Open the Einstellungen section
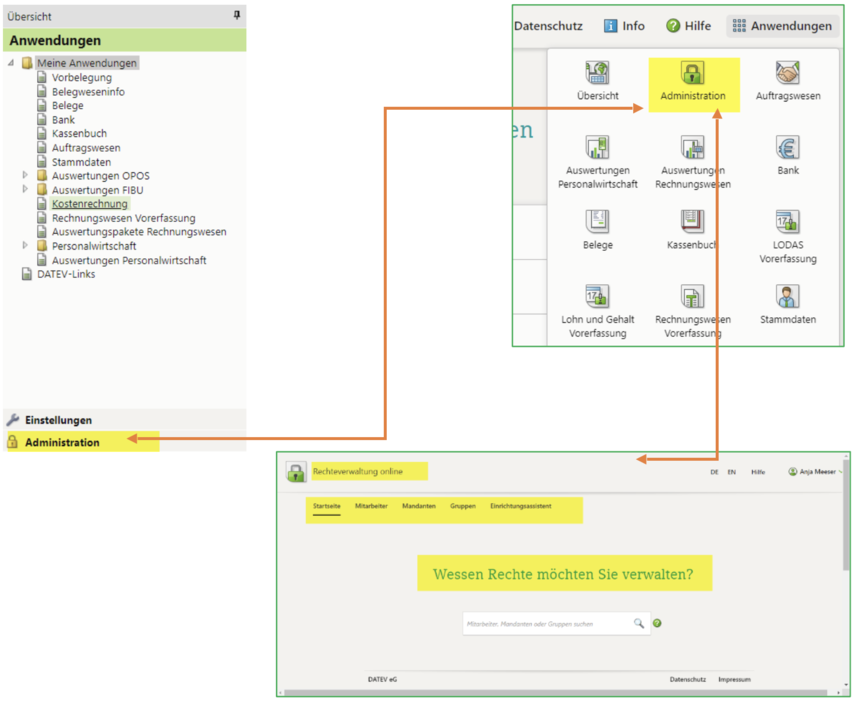The height and width of the screenshot is (702, 856). pyautogui.click(x=124, y=420)
